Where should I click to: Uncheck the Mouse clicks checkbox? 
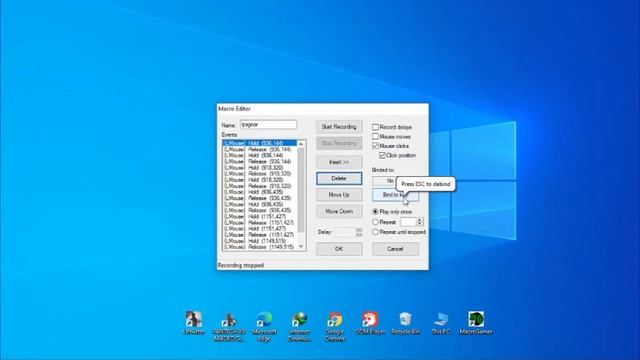[x=375, y=146]
